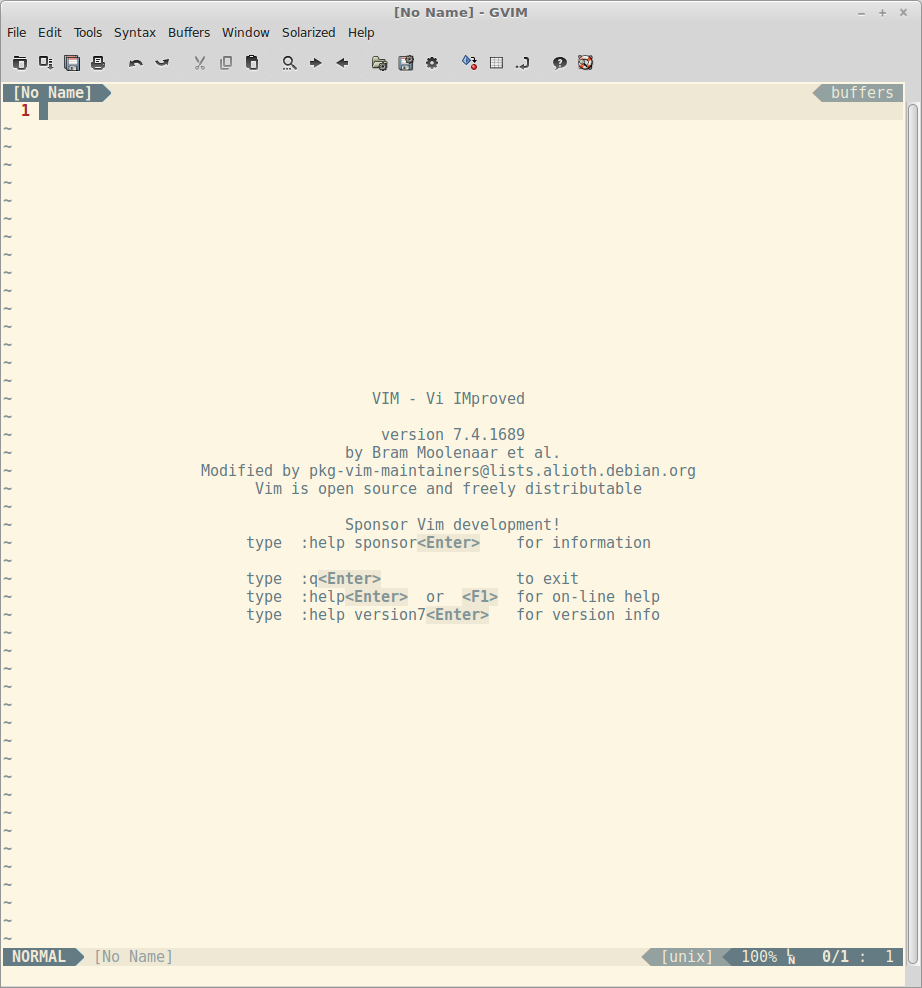The image size is (922, 988).
Task: Click the buffers label in the tabline
Action: click(861, 93)
